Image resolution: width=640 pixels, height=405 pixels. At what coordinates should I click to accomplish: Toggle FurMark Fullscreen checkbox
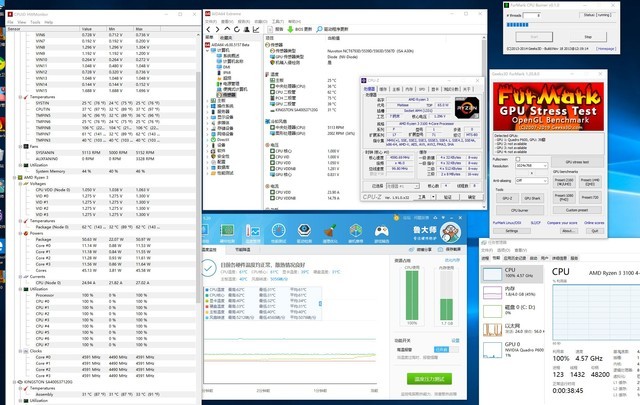(518, 159)
